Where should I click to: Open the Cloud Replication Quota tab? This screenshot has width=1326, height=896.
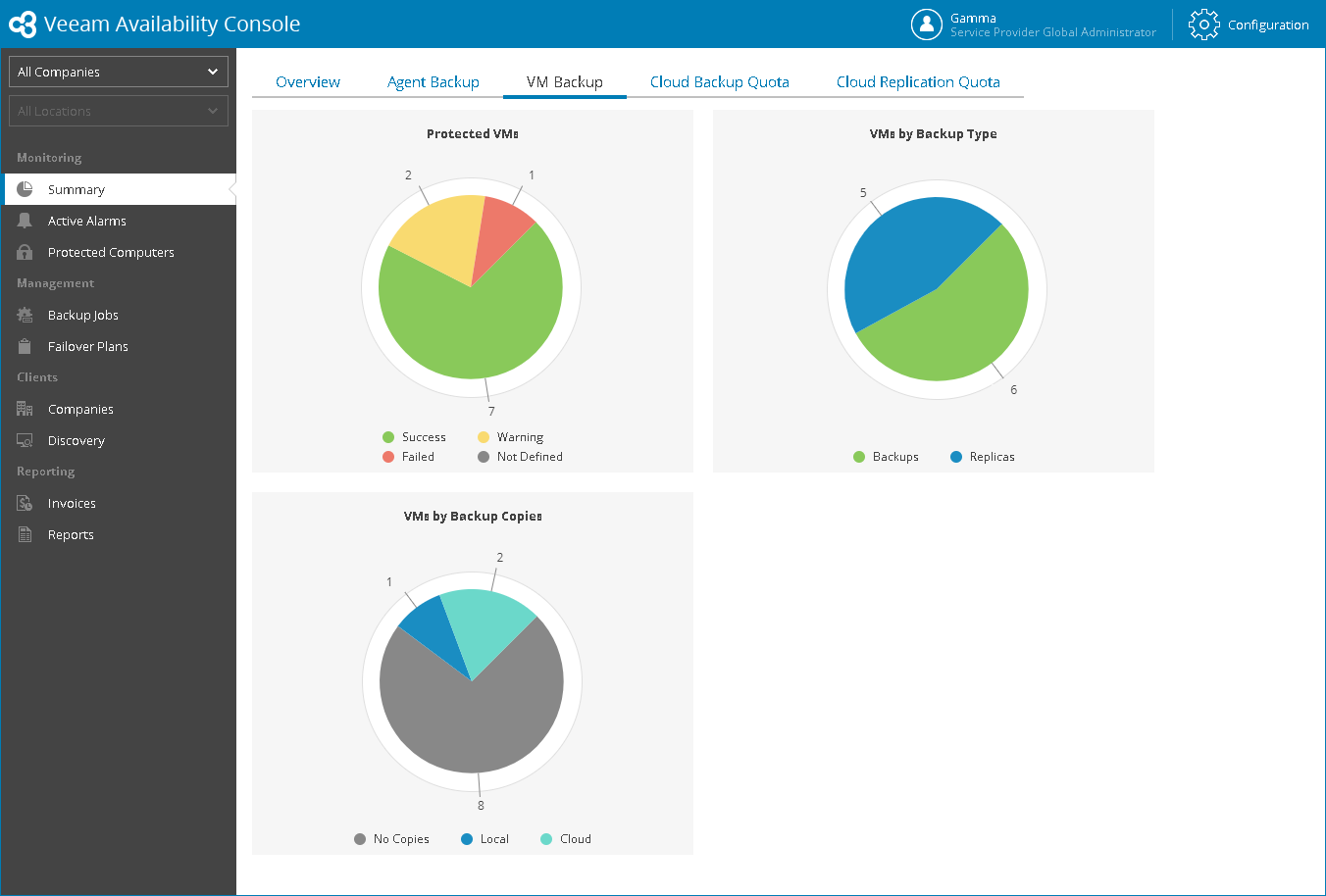point(918,82)
